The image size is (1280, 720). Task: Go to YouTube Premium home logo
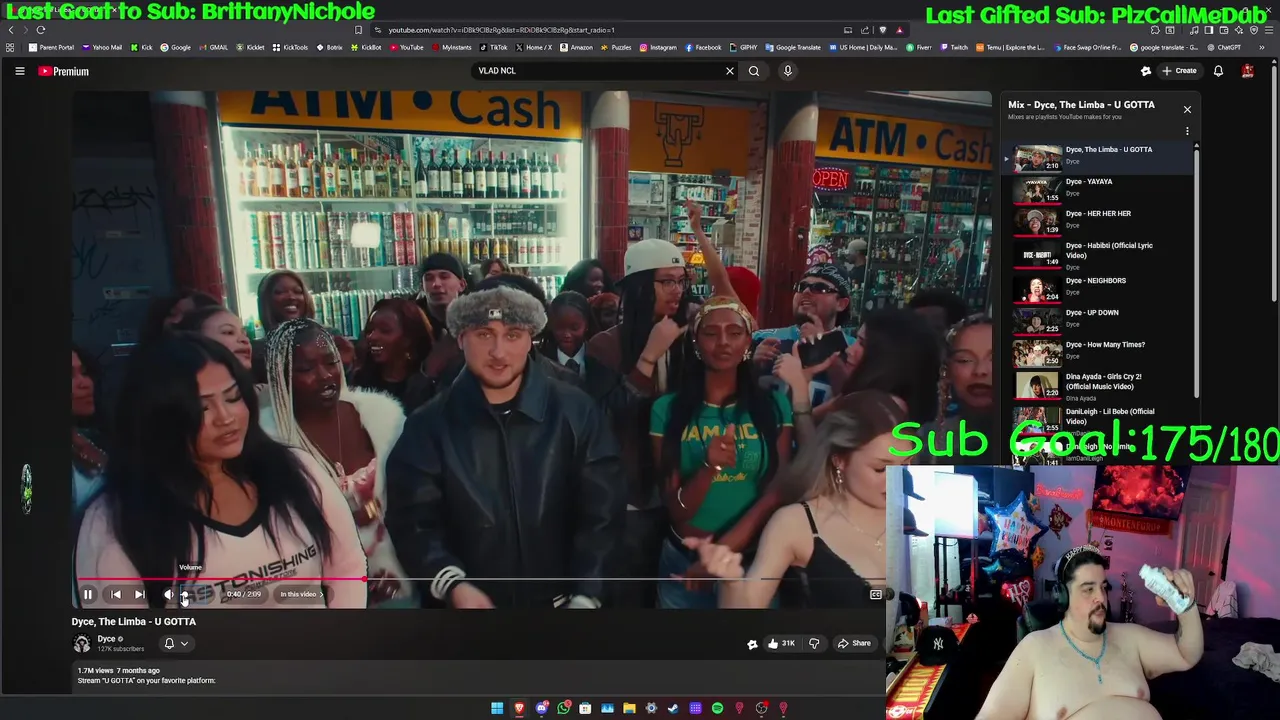tap(64, 71)
